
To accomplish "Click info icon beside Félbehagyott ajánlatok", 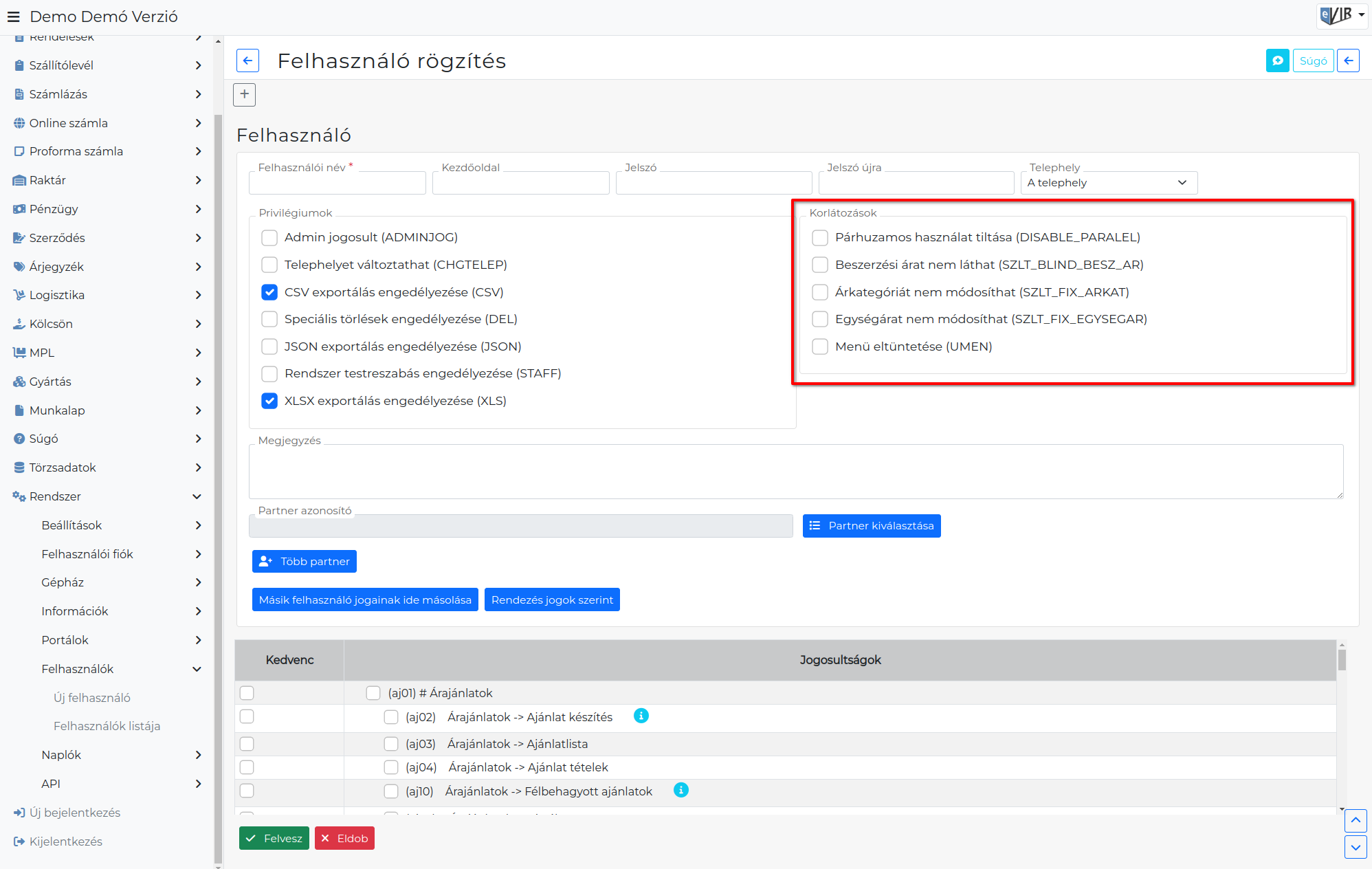I will point(681,790).
